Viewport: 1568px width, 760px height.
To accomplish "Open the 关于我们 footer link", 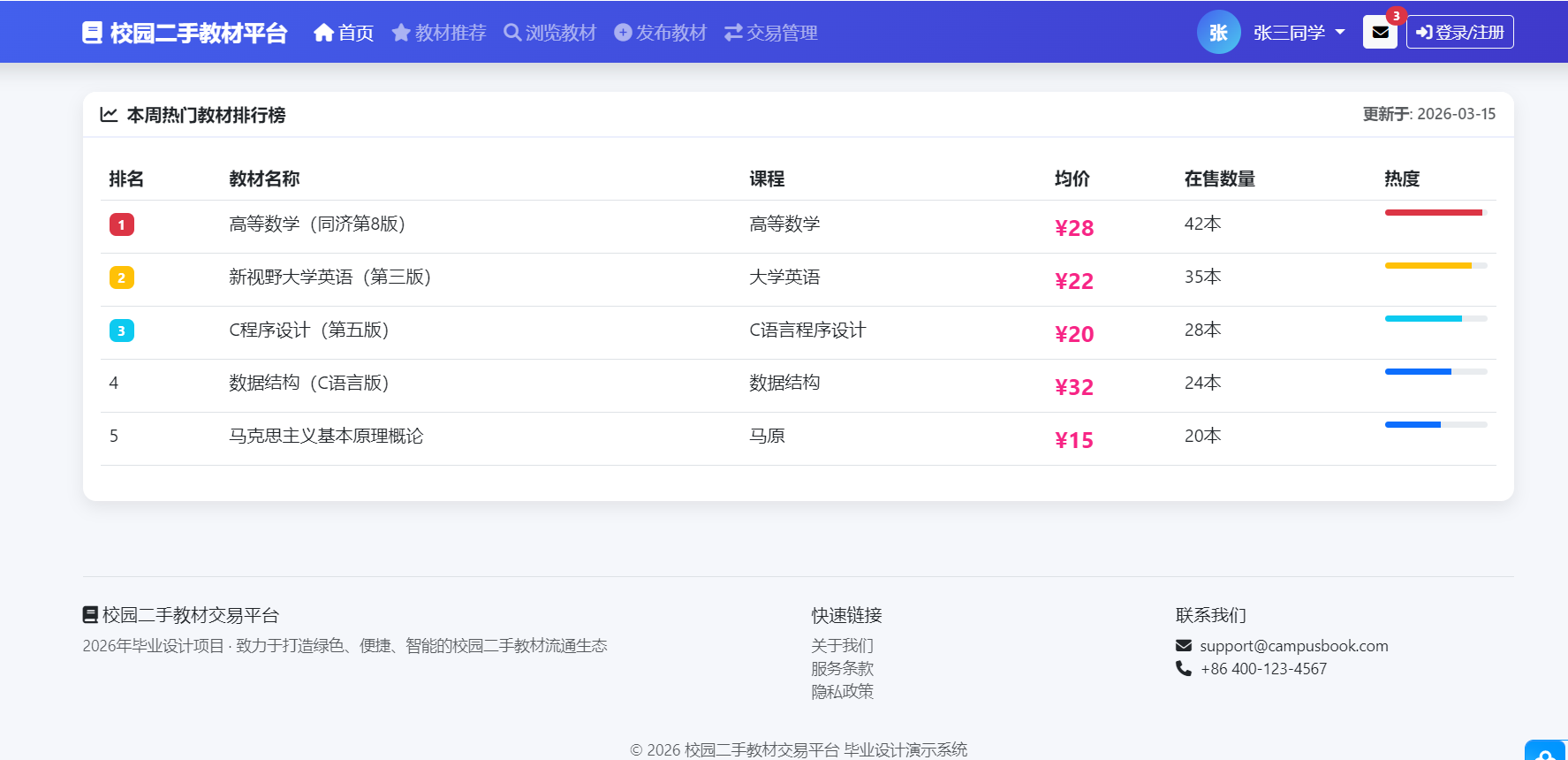I will pyautogui.click(x=843, y=646).
